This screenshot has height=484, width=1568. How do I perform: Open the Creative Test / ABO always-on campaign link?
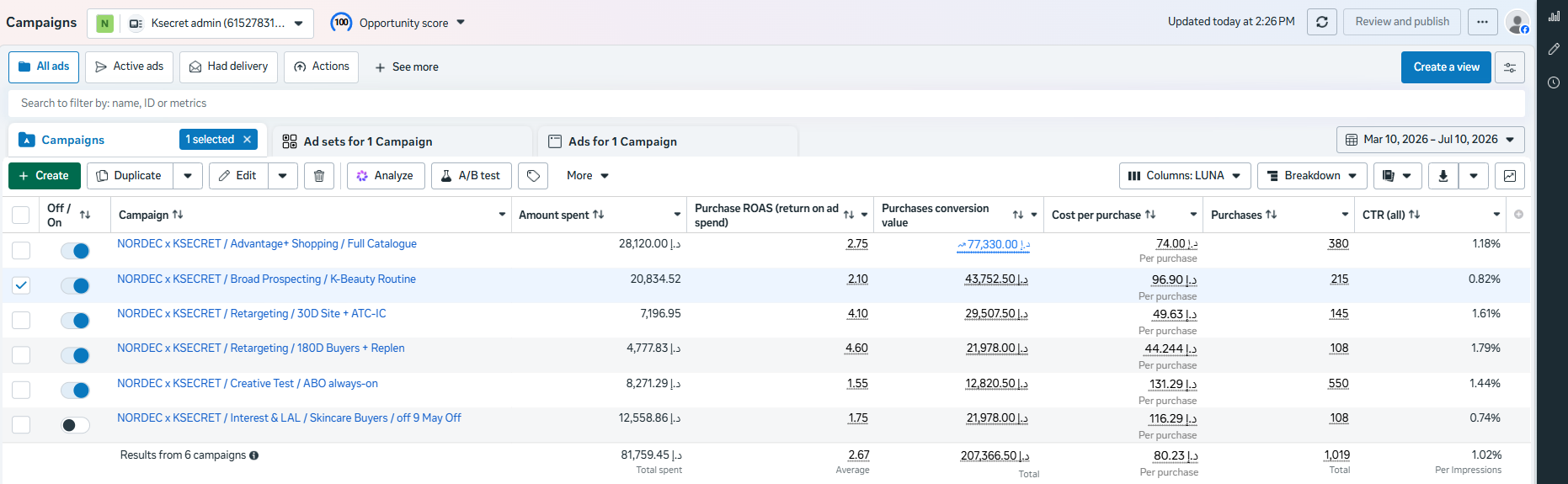[248, 384]
